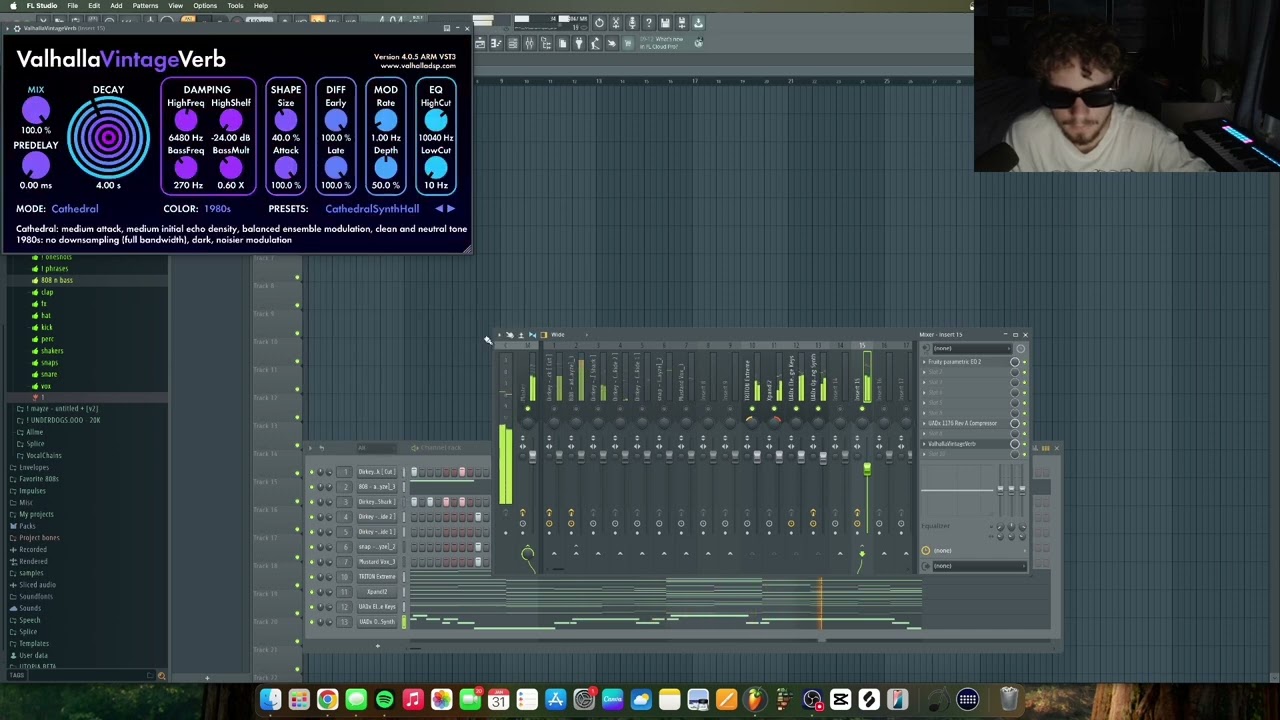Viewport: 1280px width, 720px height.
Task: Open the 1980s color mode selector
Action: coord(217,209)
